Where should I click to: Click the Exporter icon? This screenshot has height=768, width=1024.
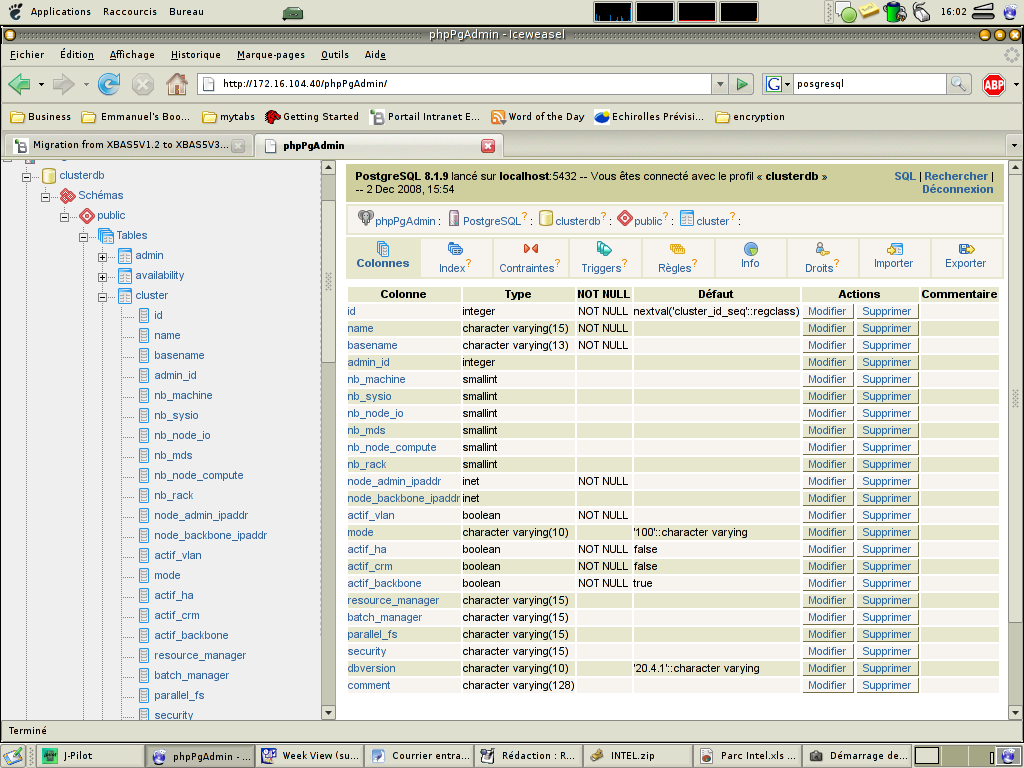click(965, 249)
